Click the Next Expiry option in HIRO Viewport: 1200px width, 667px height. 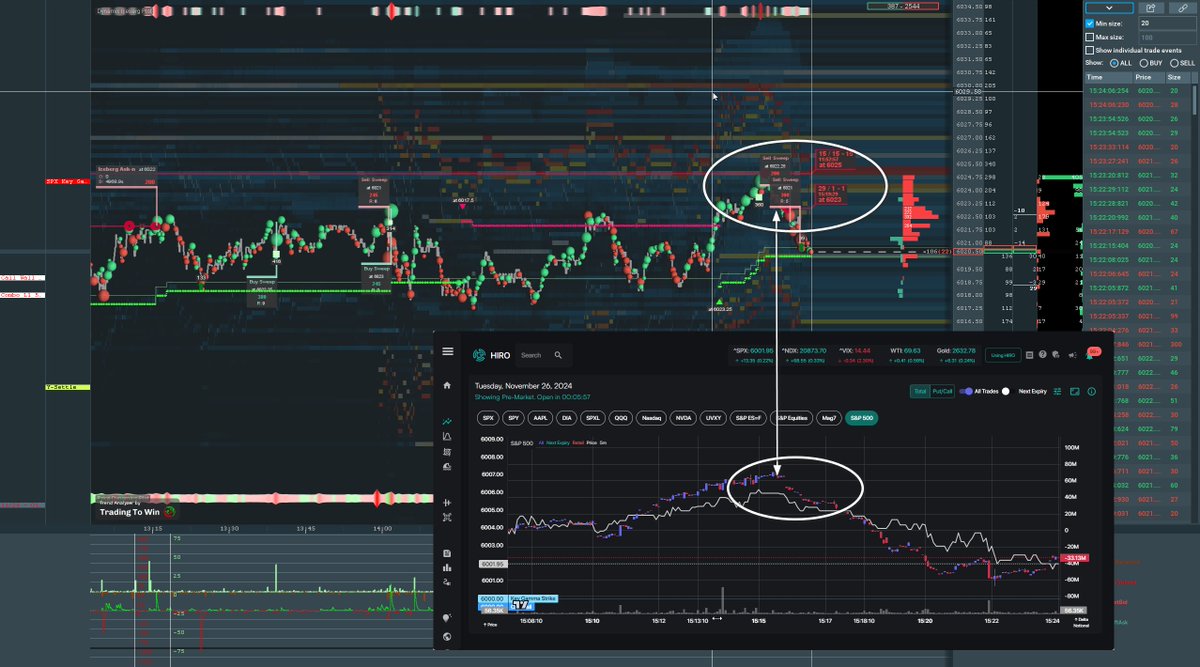(1033, 391)
